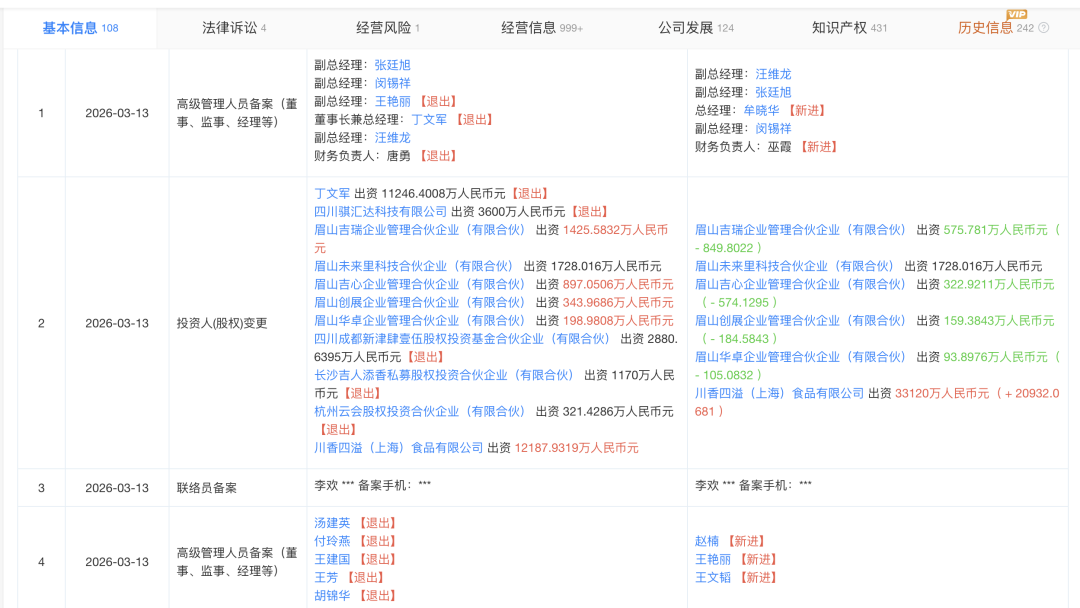Open 王芳 profile link
The height and width of the screenshot is (608, 1080).
tap(326, 578)
